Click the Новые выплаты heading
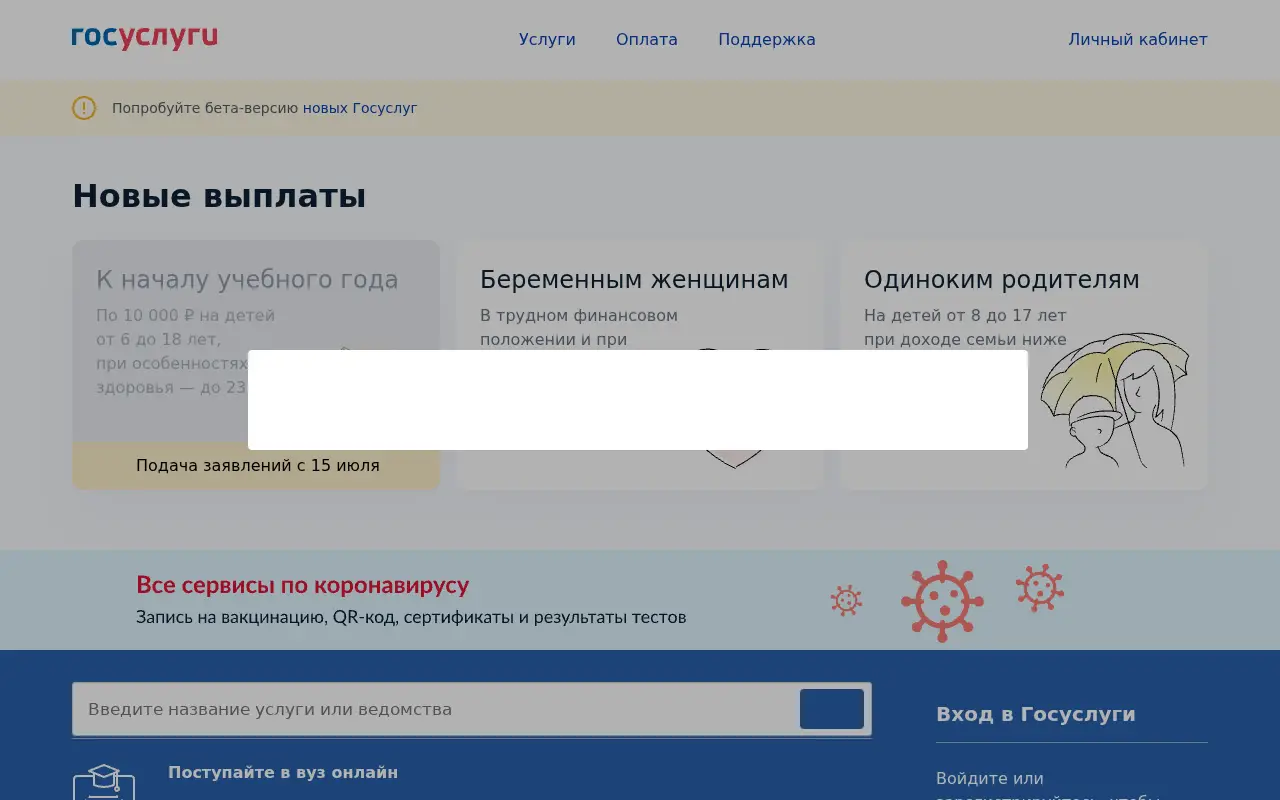Viewport: 1280px width, 800px height. [219, 196]
